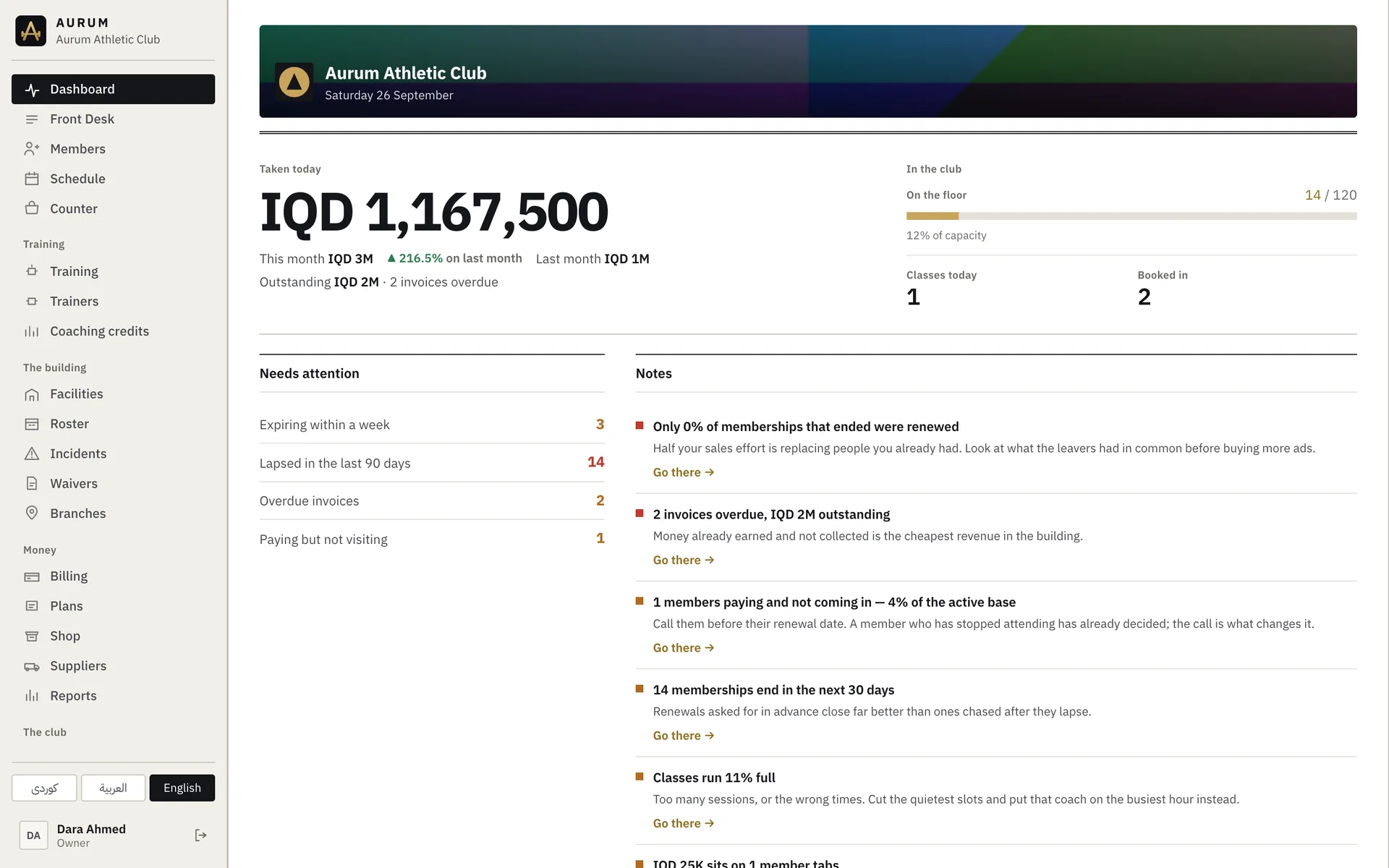Click Outstanding IQD 2M invoices overdue text

(379, 282)
